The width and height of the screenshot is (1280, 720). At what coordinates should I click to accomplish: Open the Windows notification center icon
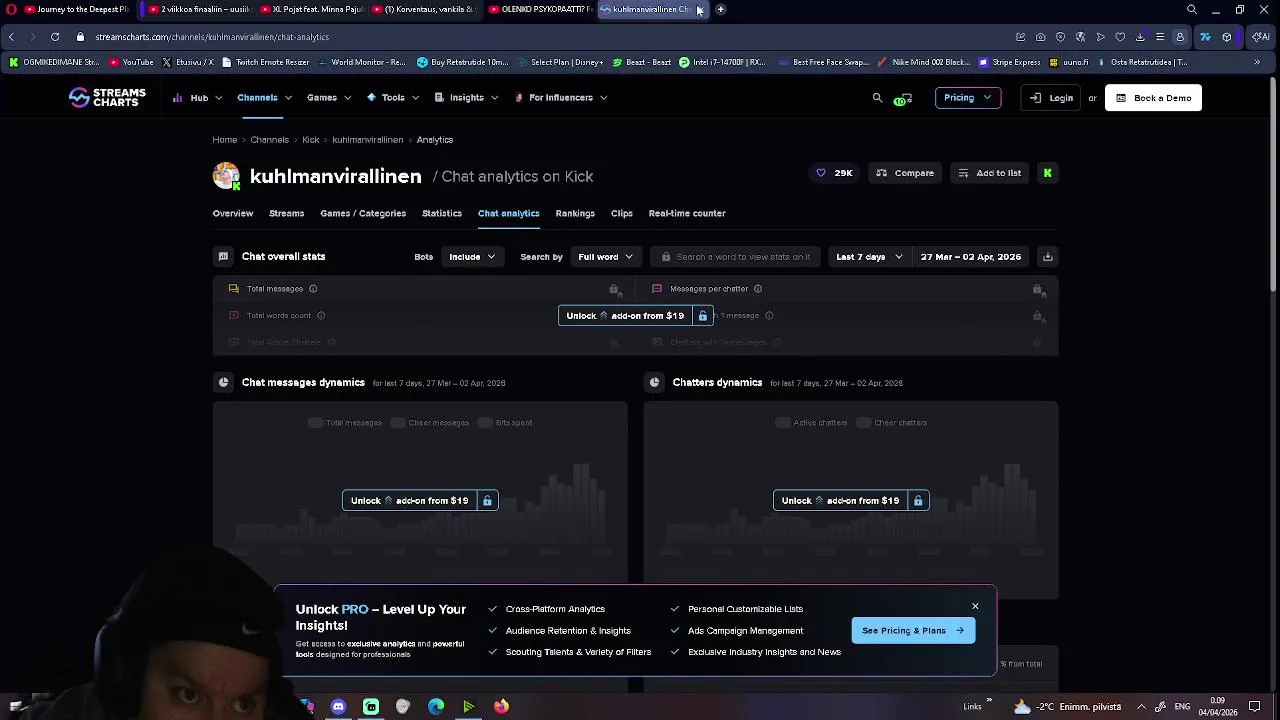(x=1255, y=707)
